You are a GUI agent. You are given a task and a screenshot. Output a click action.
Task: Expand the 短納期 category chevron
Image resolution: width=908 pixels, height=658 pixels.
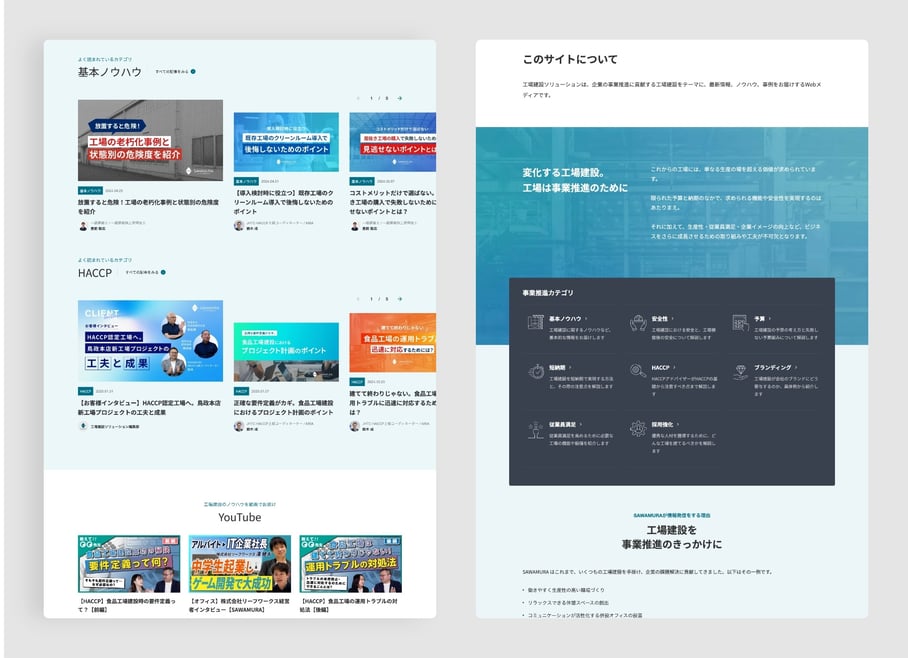point(570,367)
